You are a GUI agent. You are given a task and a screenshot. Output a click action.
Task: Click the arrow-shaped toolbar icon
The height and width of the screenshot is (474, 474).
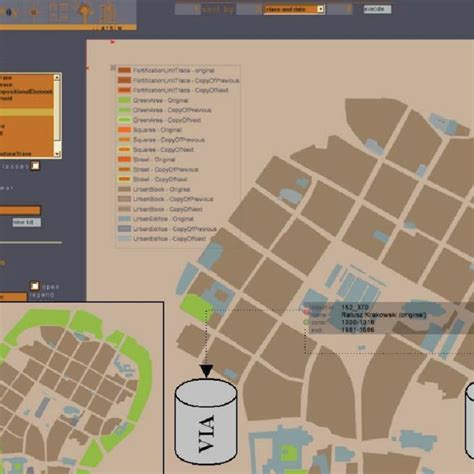coord(84,11)
